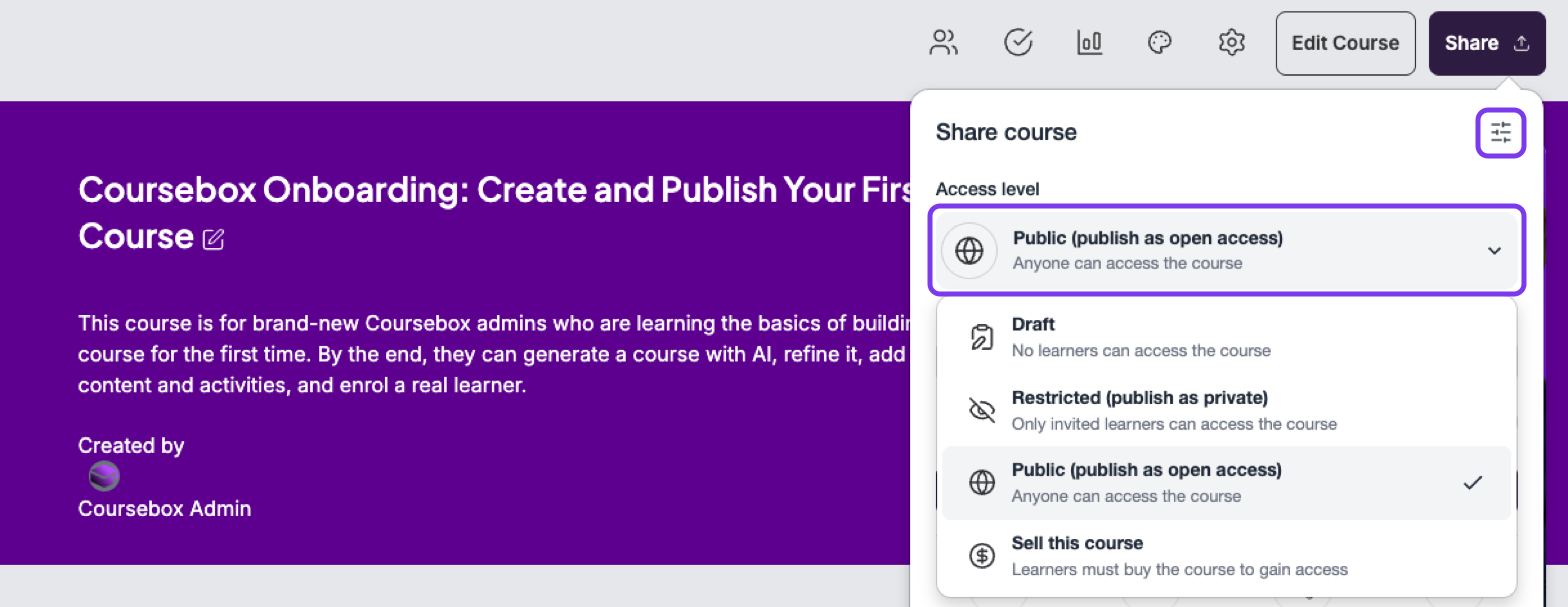Click the checkmark next to Public option

point(1472,483)
